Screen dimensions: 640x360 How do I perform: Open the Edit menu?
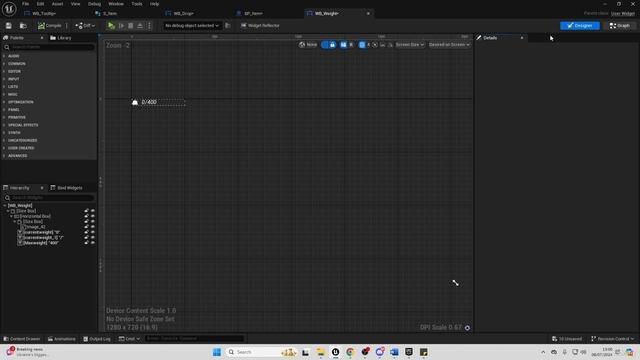[x=40, y=4]
